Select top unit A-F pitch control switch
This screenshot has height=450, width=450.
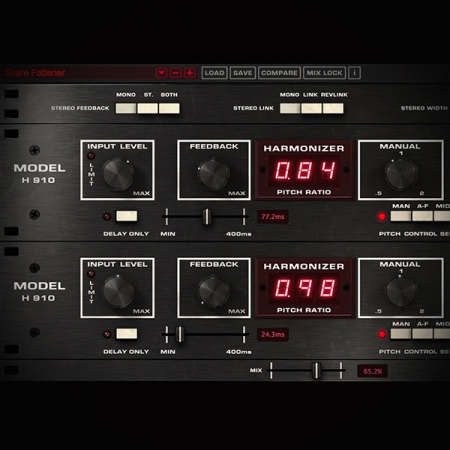[422, 216]
